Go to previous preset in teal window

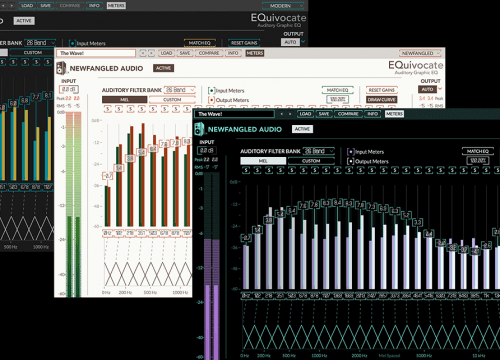coord(282,114)
